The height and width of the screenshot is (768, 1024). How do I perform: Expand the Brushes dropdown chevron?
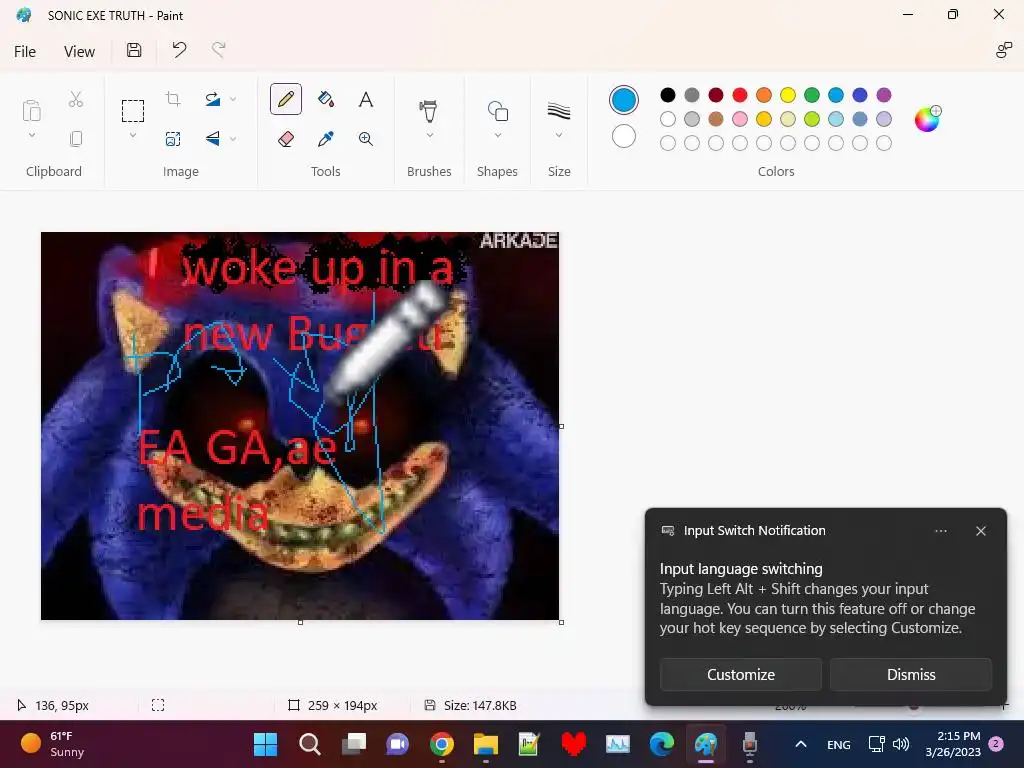(x=429, y=135)
